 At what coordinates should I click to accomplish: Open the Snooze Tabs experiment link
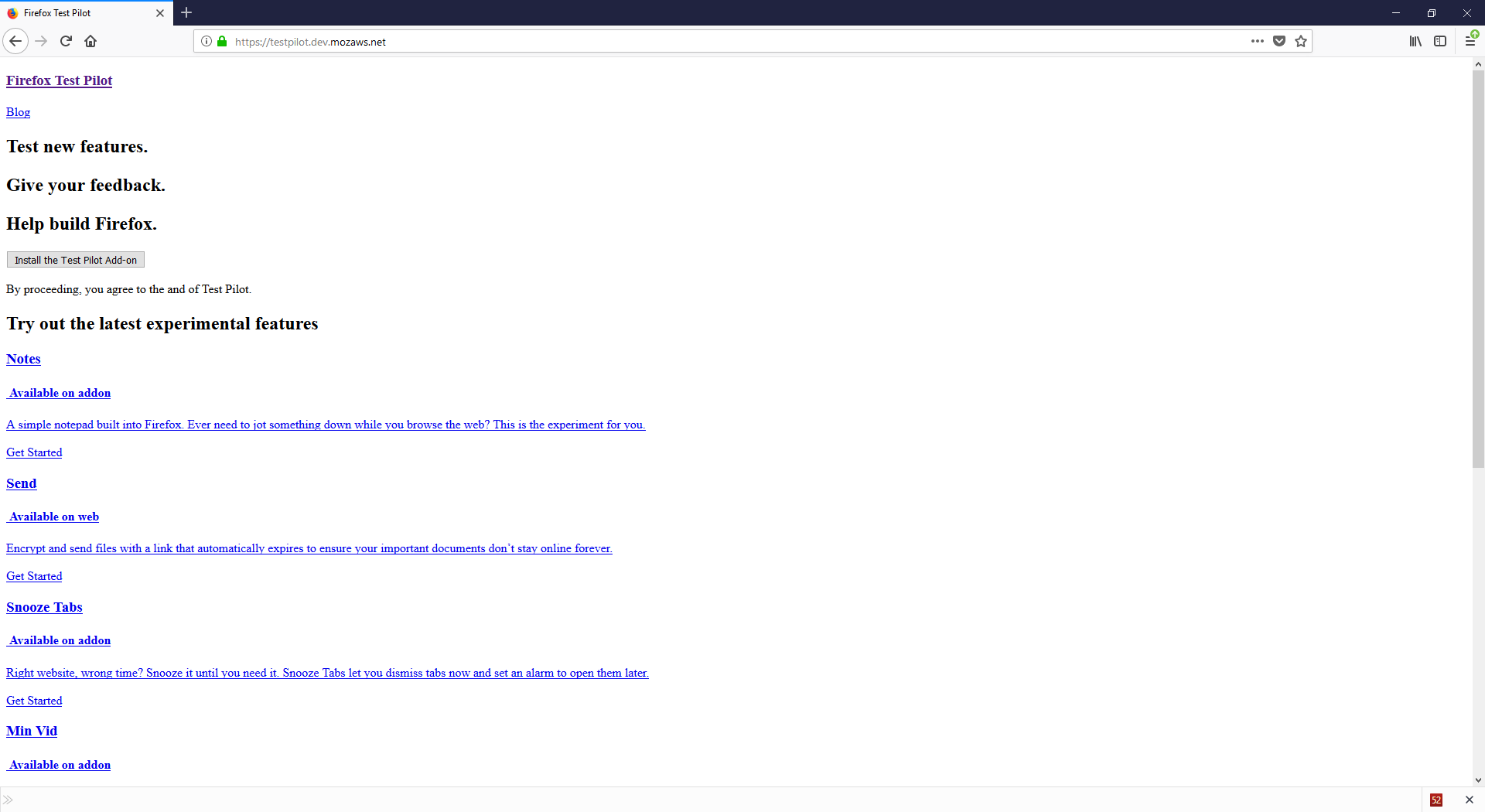point(44,607)
